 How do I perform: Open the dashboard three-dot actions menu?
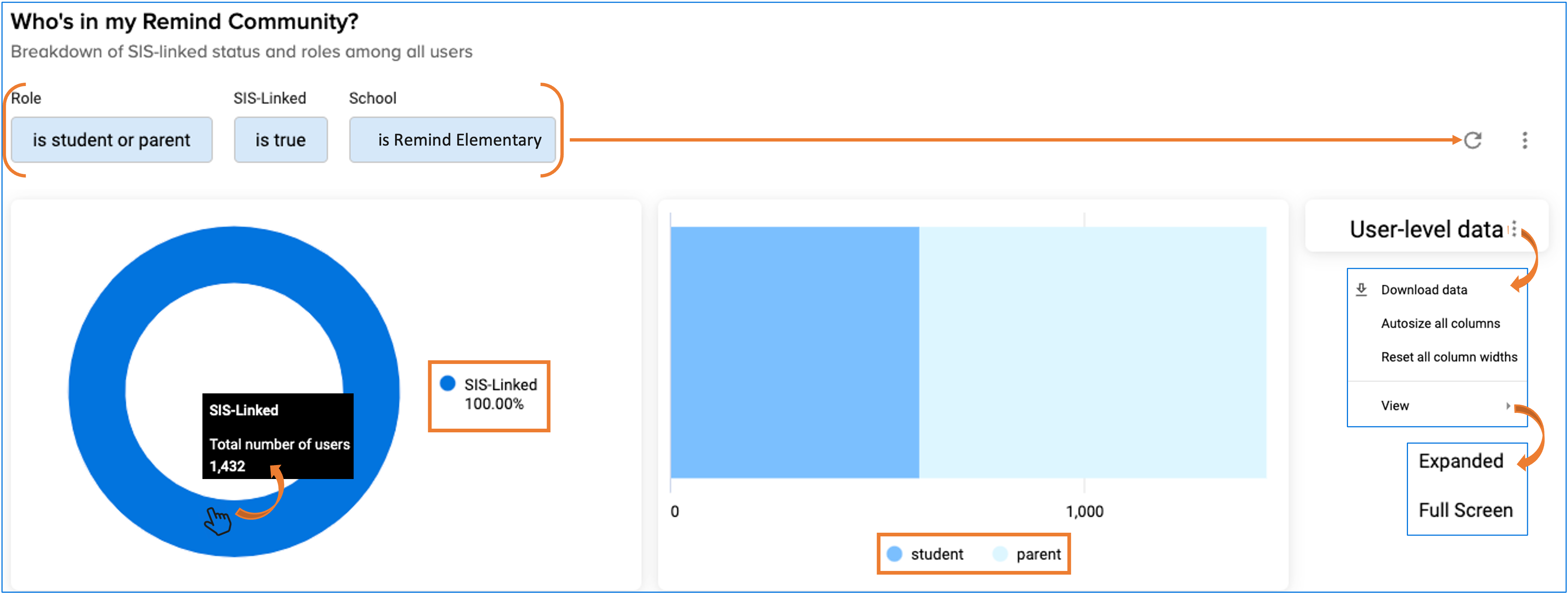tap(1524, 140)
